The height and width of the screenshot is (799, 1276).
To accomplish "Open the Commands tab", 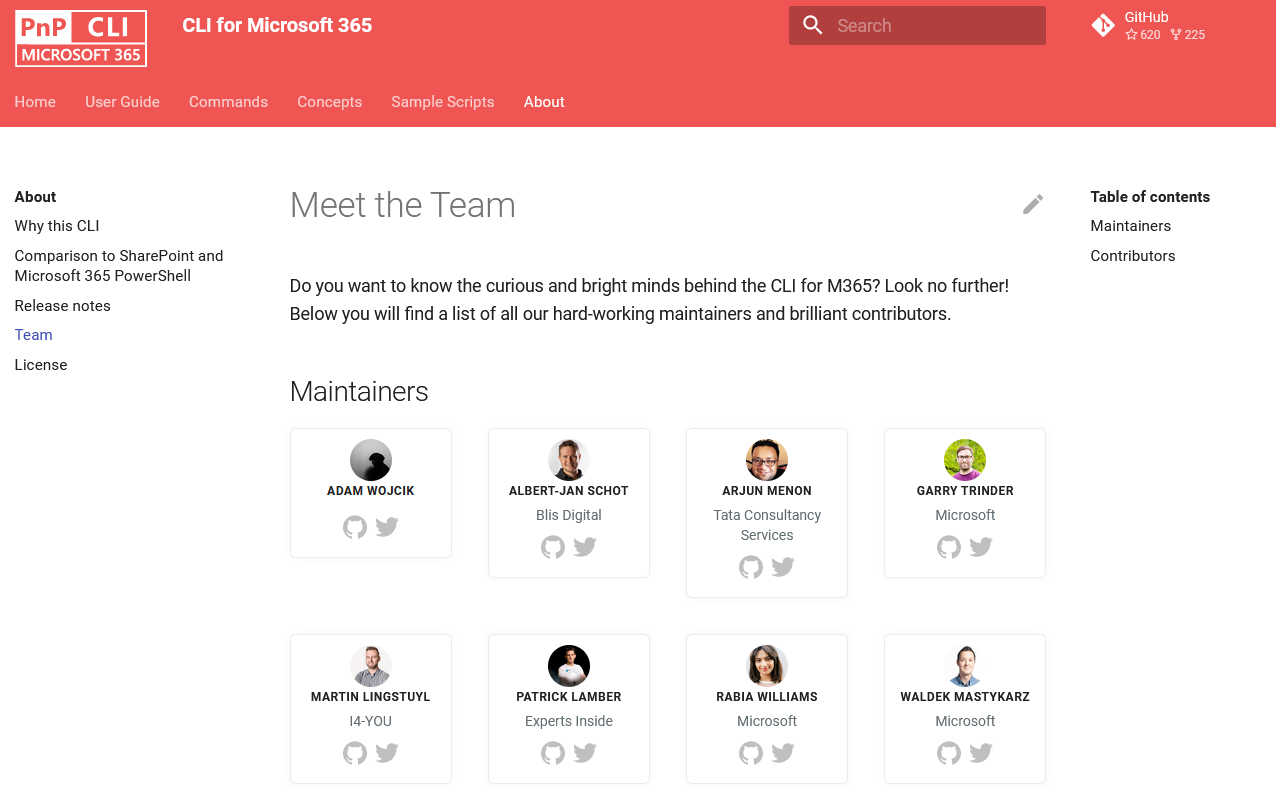I will point(228,102).
